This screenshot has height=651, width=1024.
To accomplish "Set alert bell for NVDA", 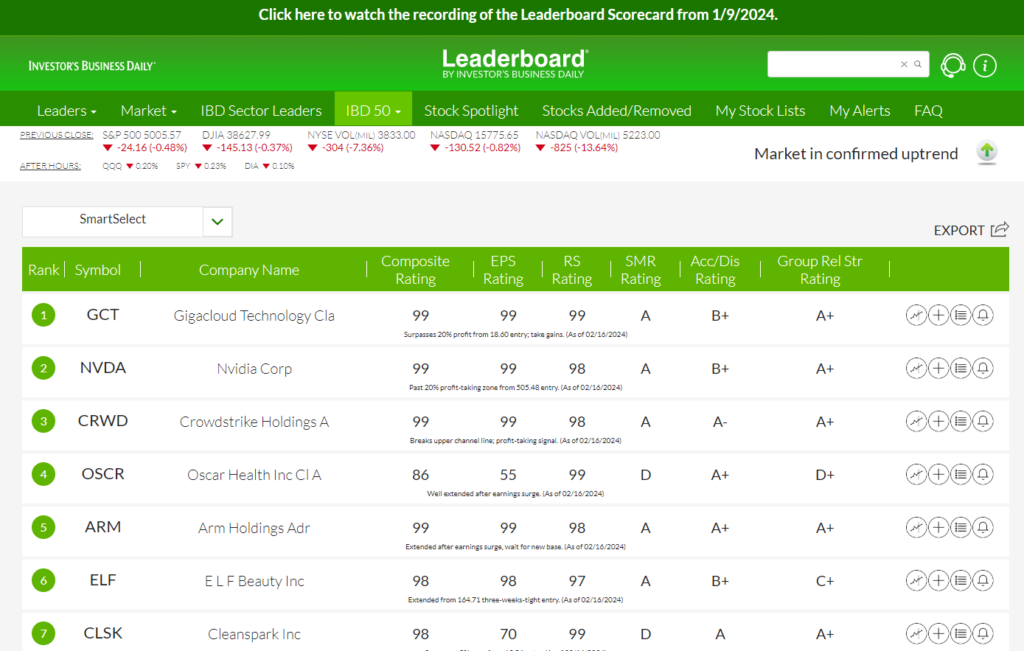I will pos(983,368).
